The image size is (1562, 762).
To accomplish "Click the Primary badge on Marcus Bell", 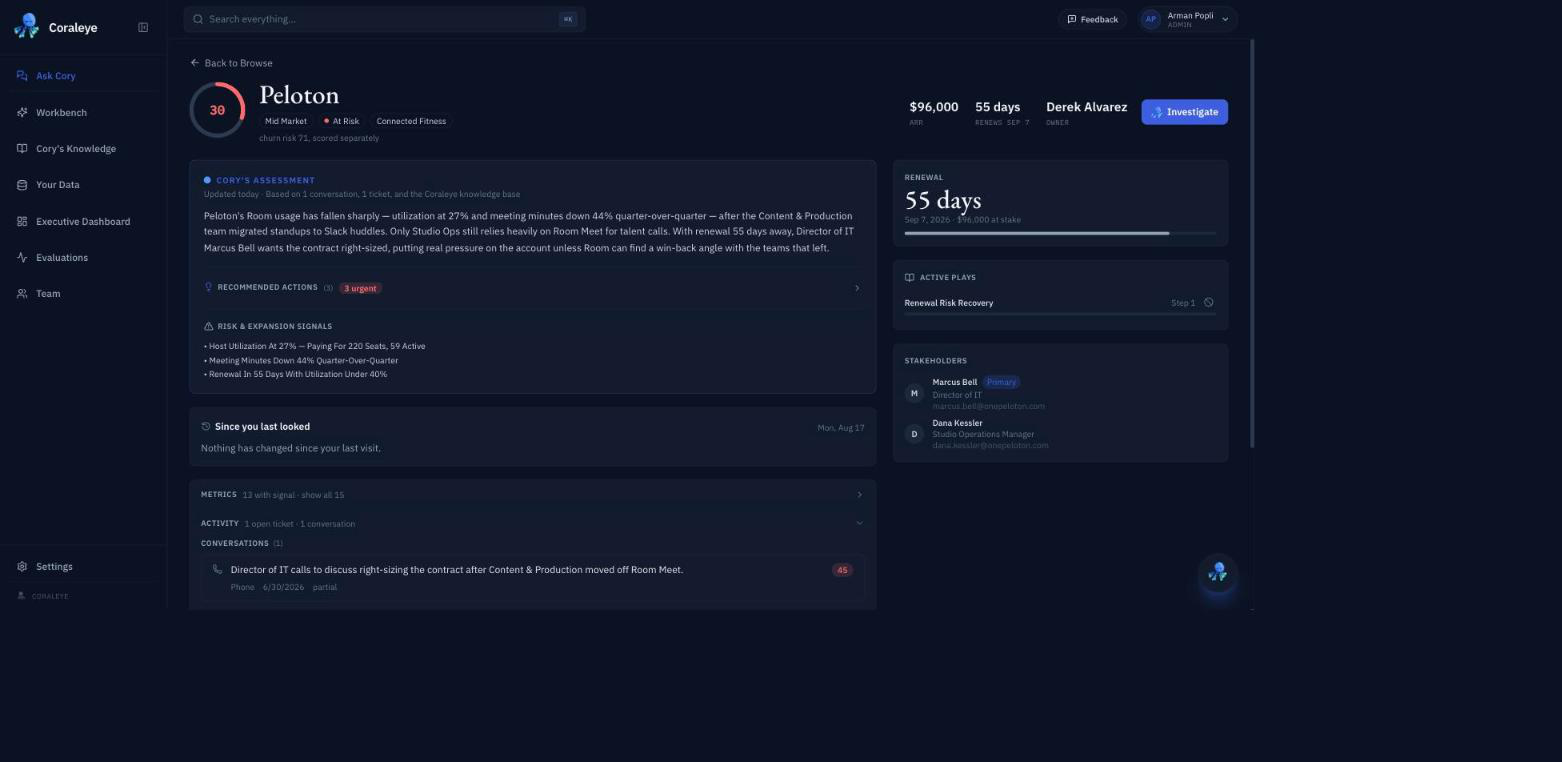I will [1001, 382].
